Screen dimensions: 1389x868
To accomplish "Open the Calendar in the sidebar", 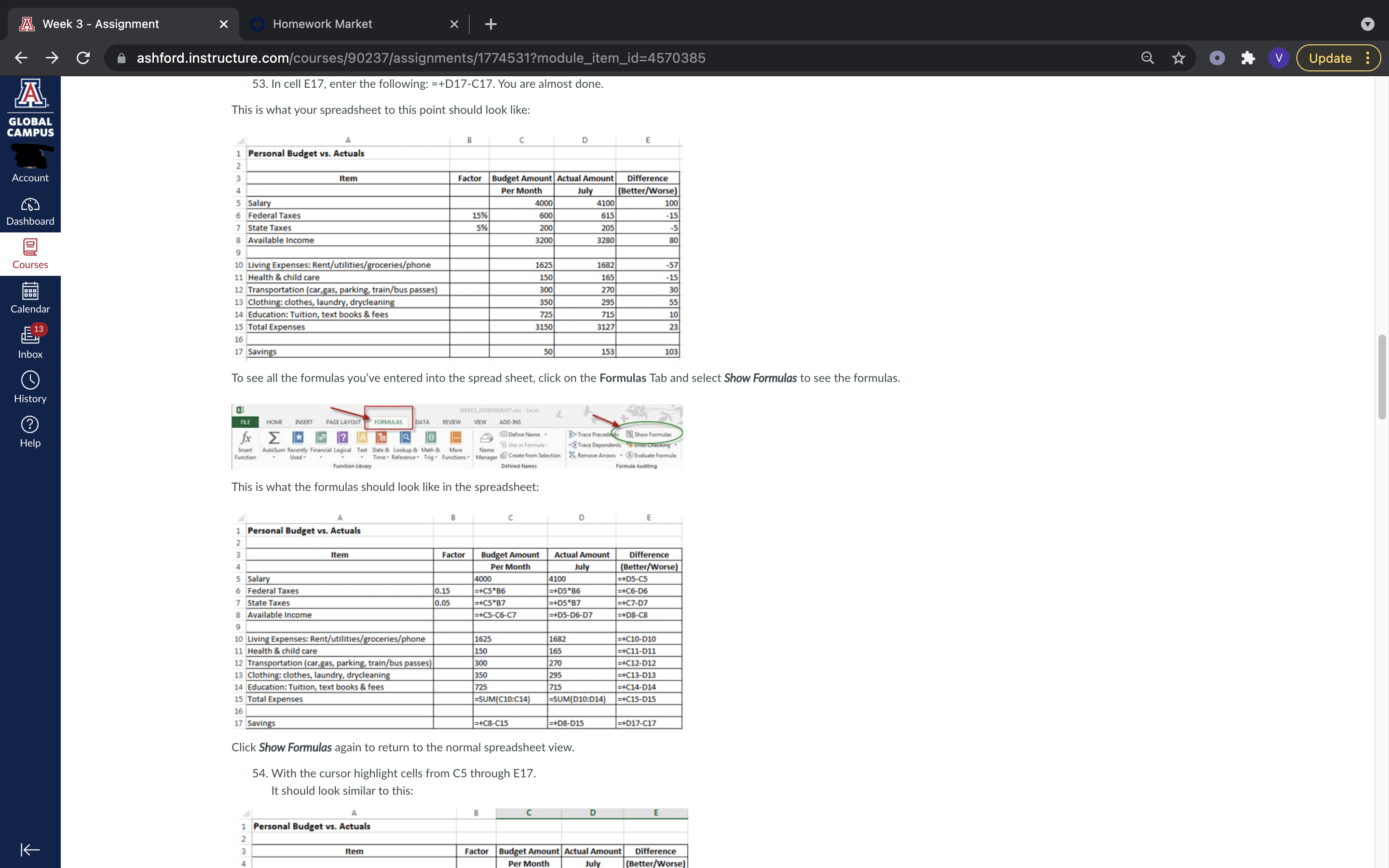I will tap(30, 298).
